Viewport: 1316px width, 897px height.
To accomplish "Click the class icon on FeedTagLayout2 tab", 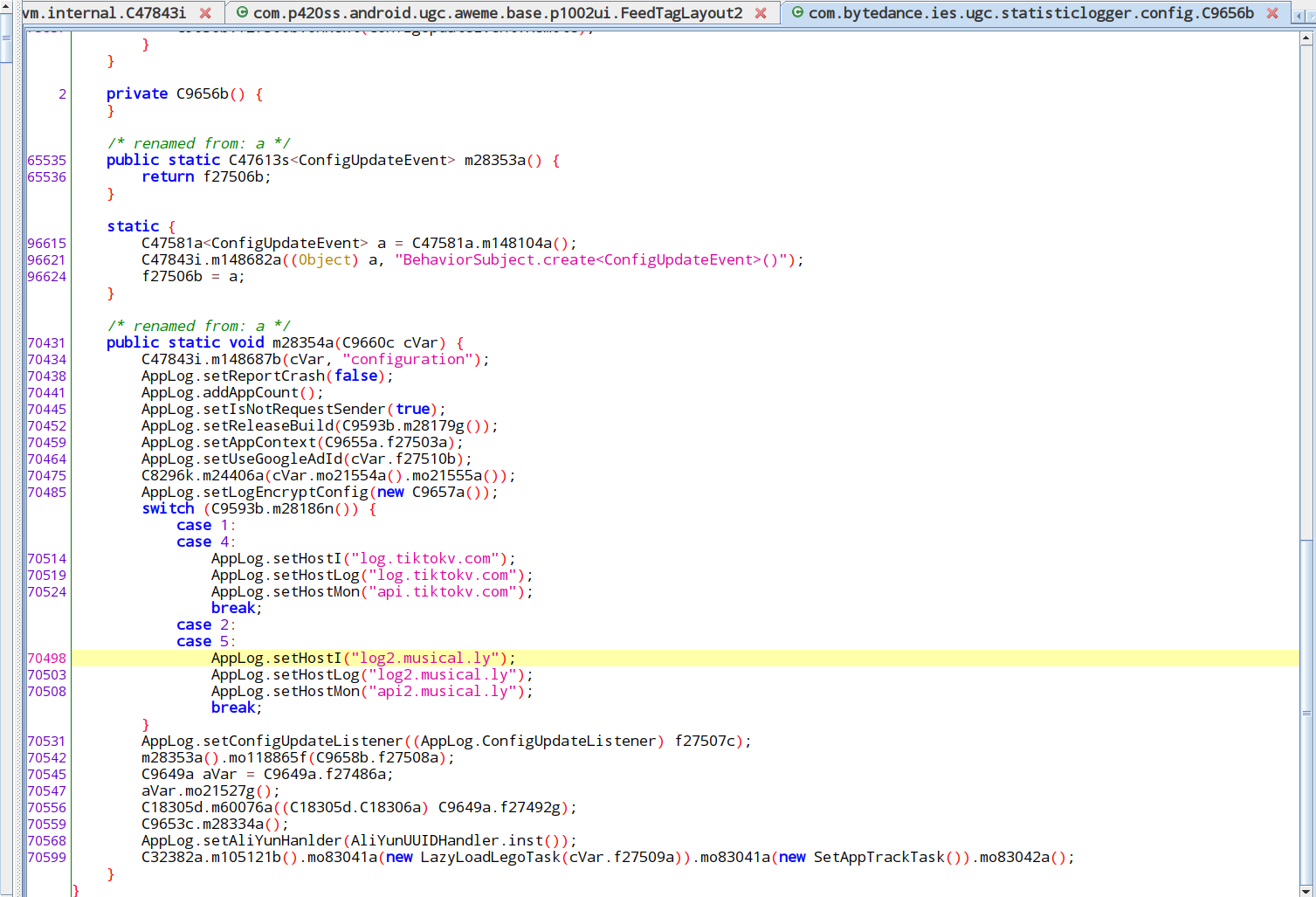I will click(x=242, y=13).
